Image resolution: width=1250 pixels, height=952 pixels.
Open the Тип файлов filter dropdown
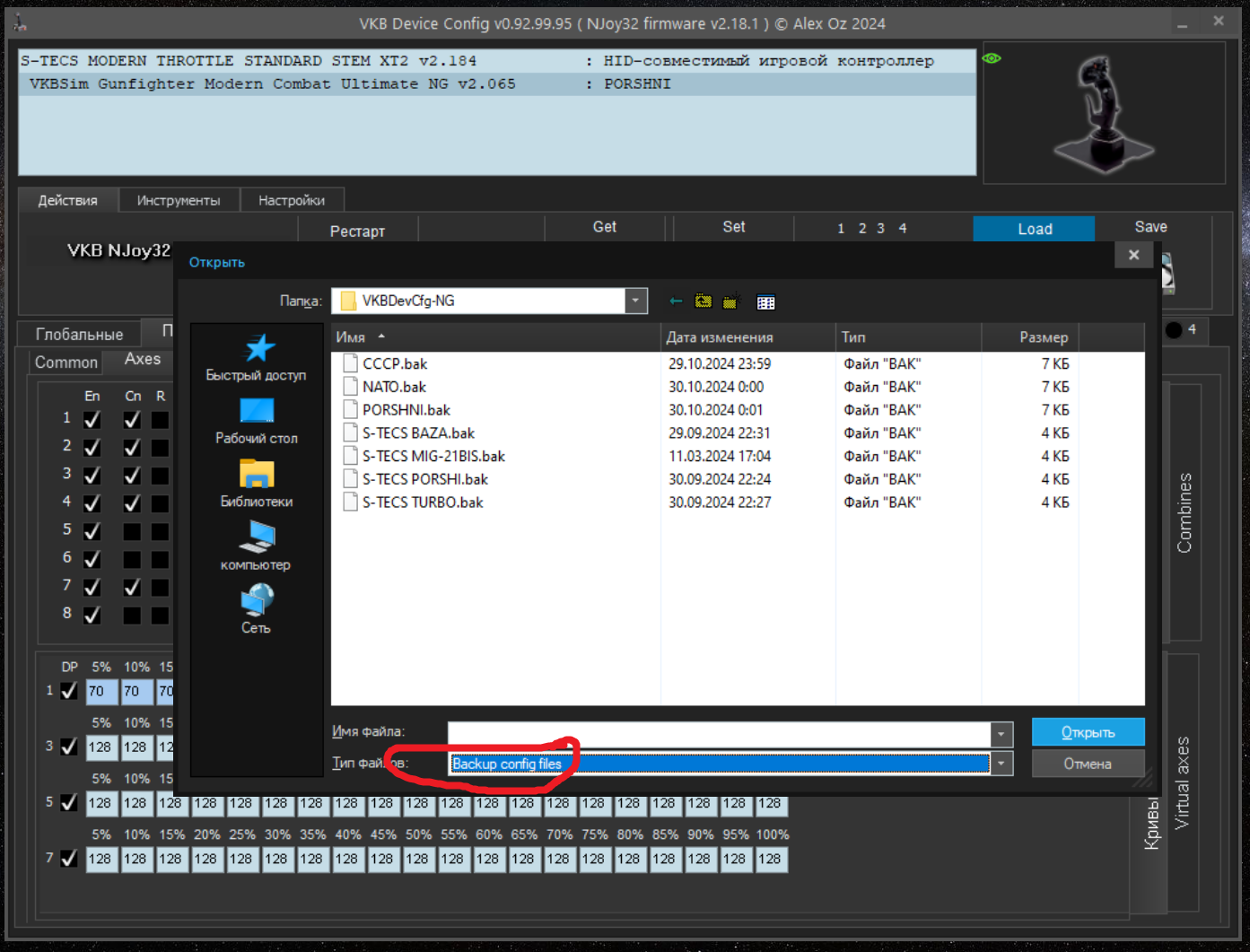1001,764
